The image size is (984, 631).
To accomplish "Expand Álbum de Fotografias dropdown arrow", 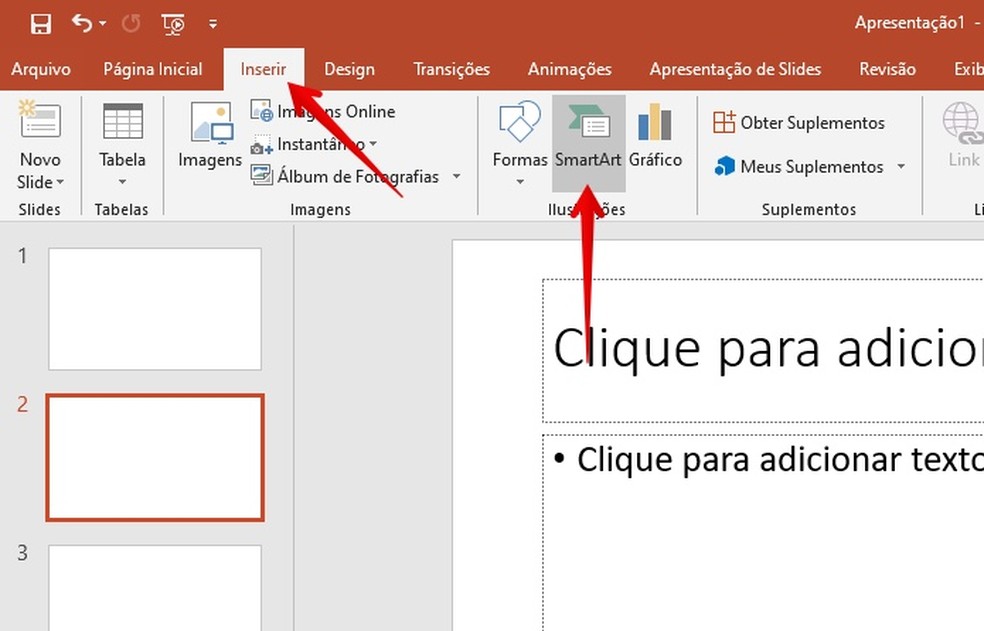I will tap(456, 176).
